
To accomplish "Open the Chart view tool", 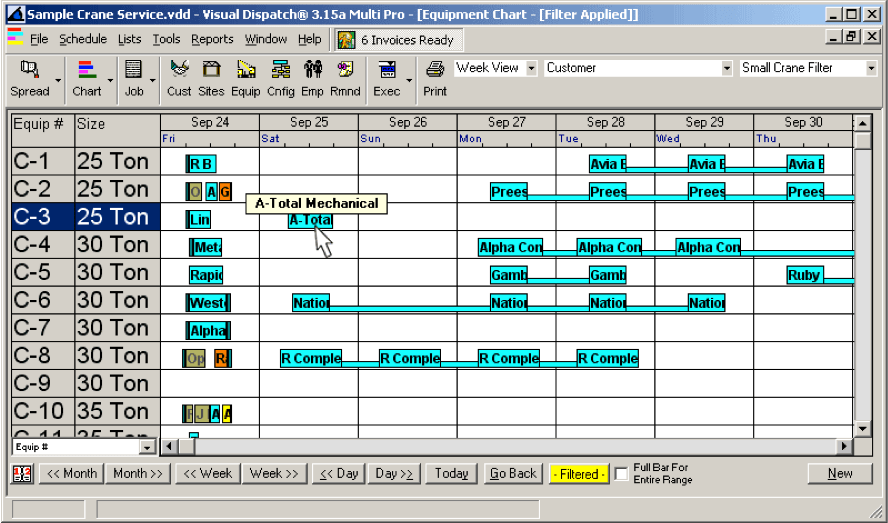I will click(87, 79).
